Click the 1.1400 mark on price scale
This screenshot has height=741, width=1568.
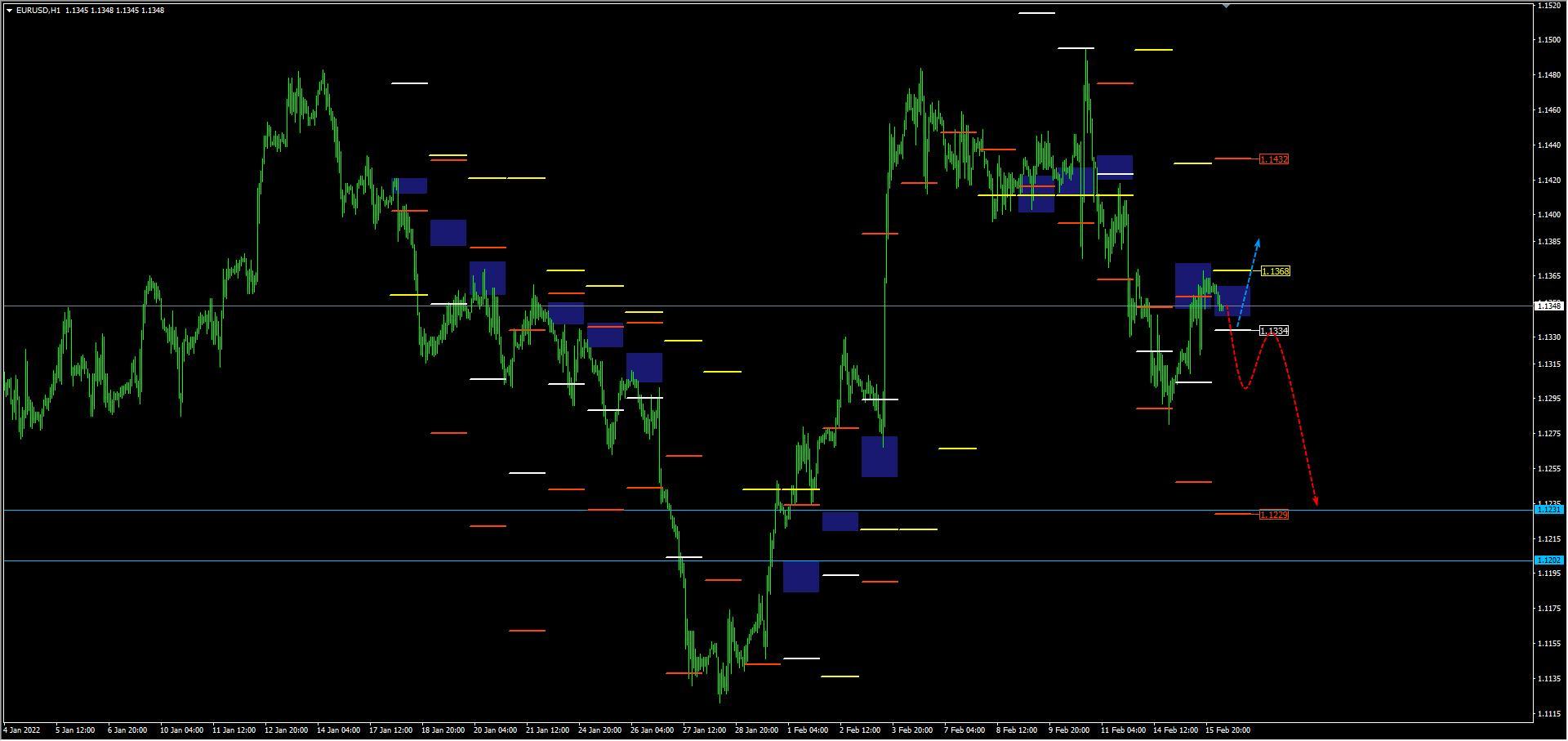(x=1548, y=215)
